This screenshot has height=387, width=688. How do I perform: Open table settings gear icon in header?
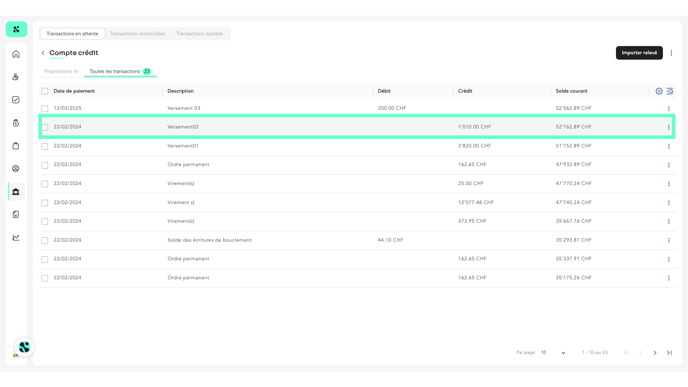tap(659, 91)
